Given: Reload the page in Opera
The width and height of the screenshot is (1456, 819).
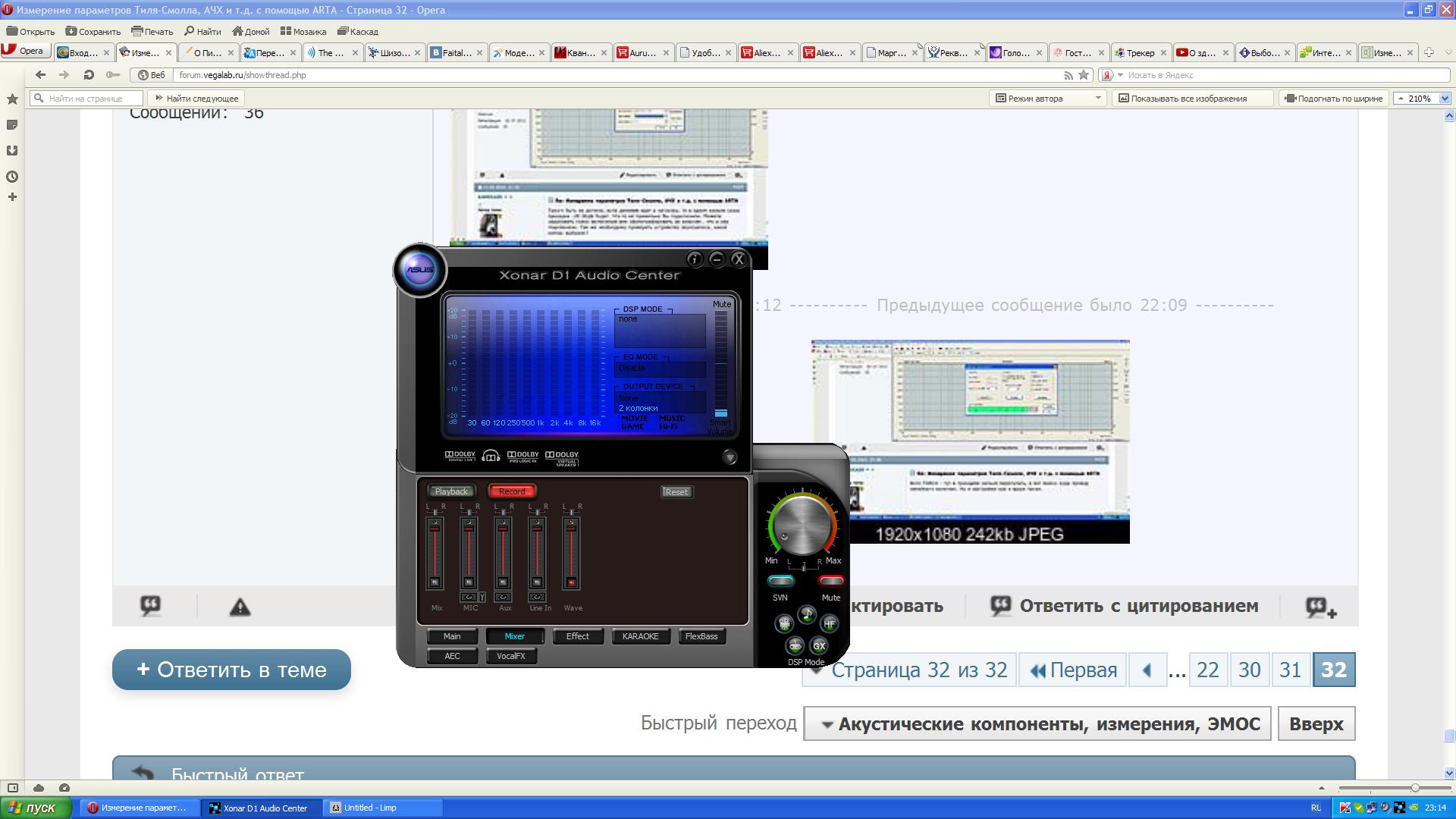Looking at the screenshot, I should click(88, 74).
